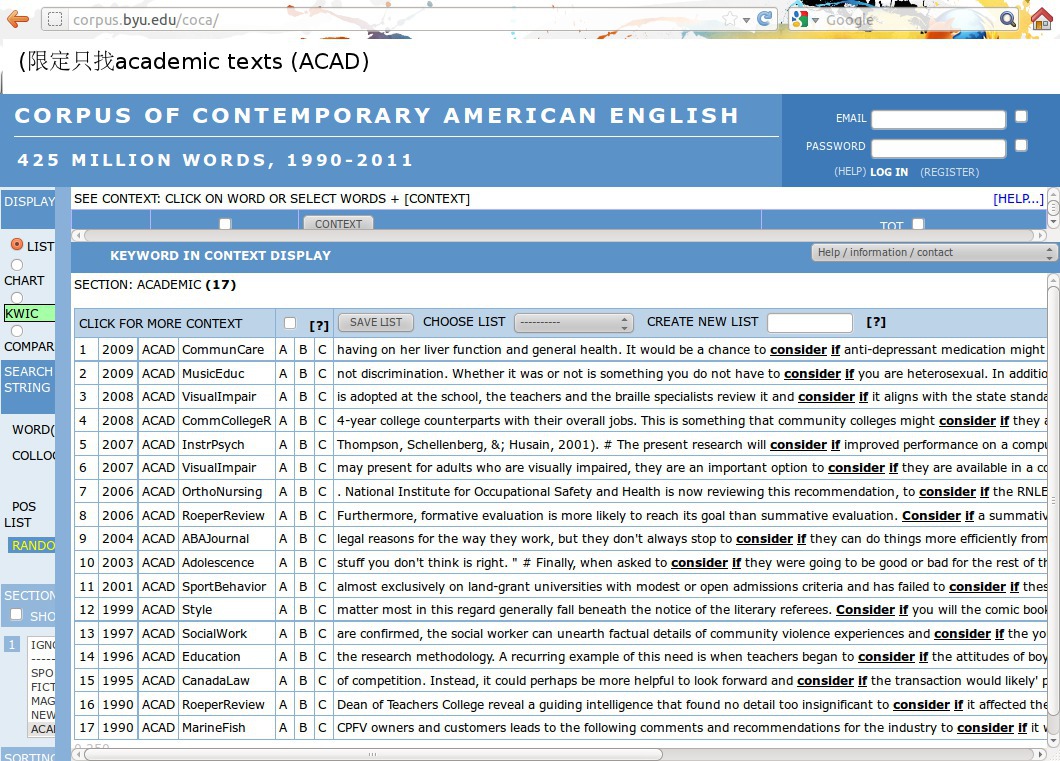Select SPOKEN in the sections list
This screenshot has height=761, width=1060.
[x=42, y=673]
